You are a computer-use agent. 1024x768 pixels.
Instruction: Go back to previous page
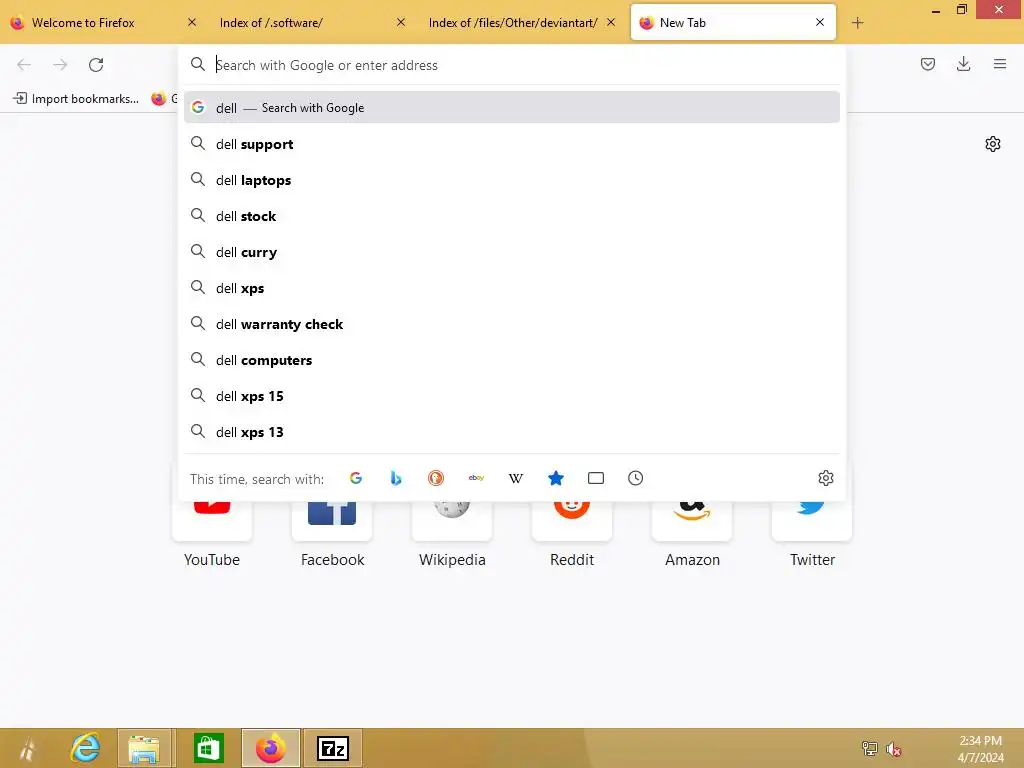24,65
